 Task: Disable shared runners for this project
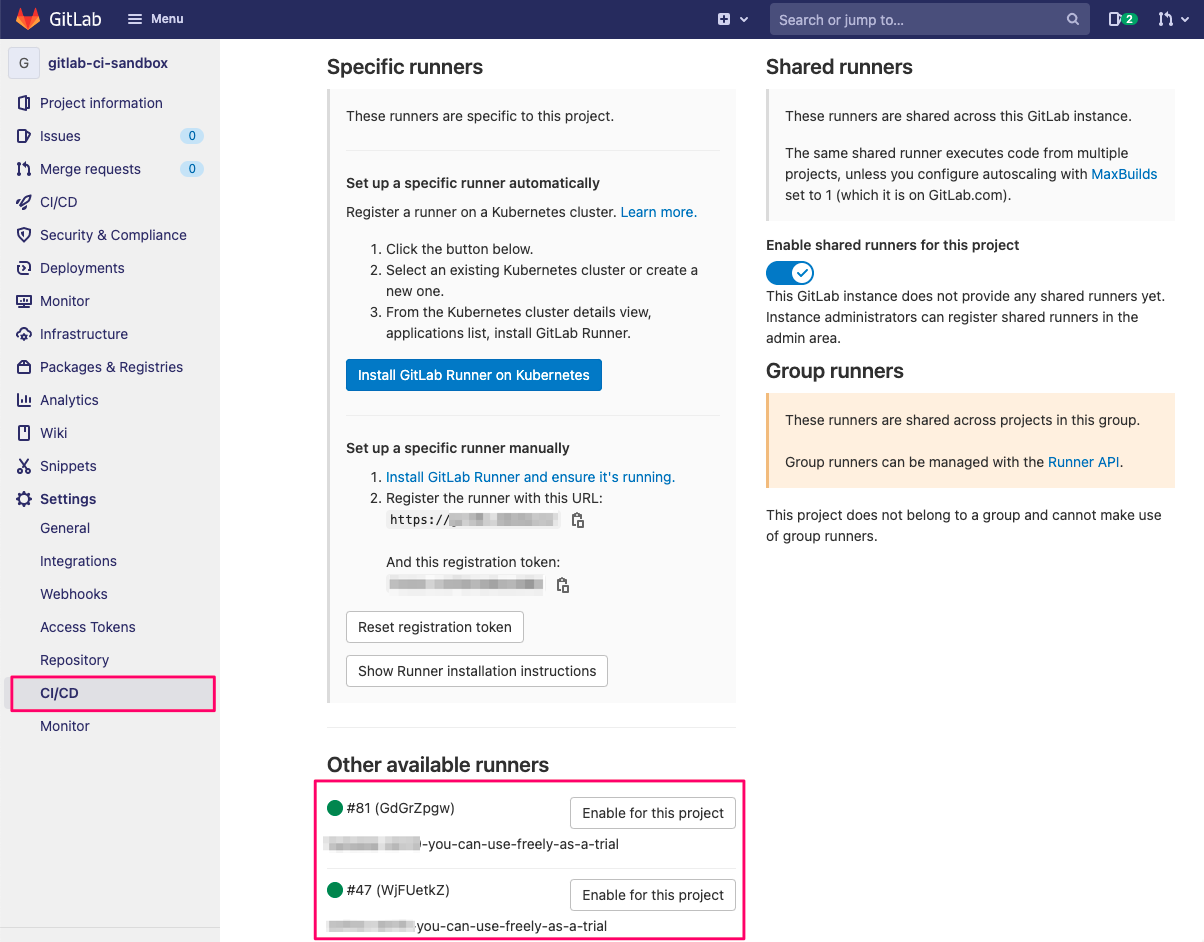click(790, 273)
